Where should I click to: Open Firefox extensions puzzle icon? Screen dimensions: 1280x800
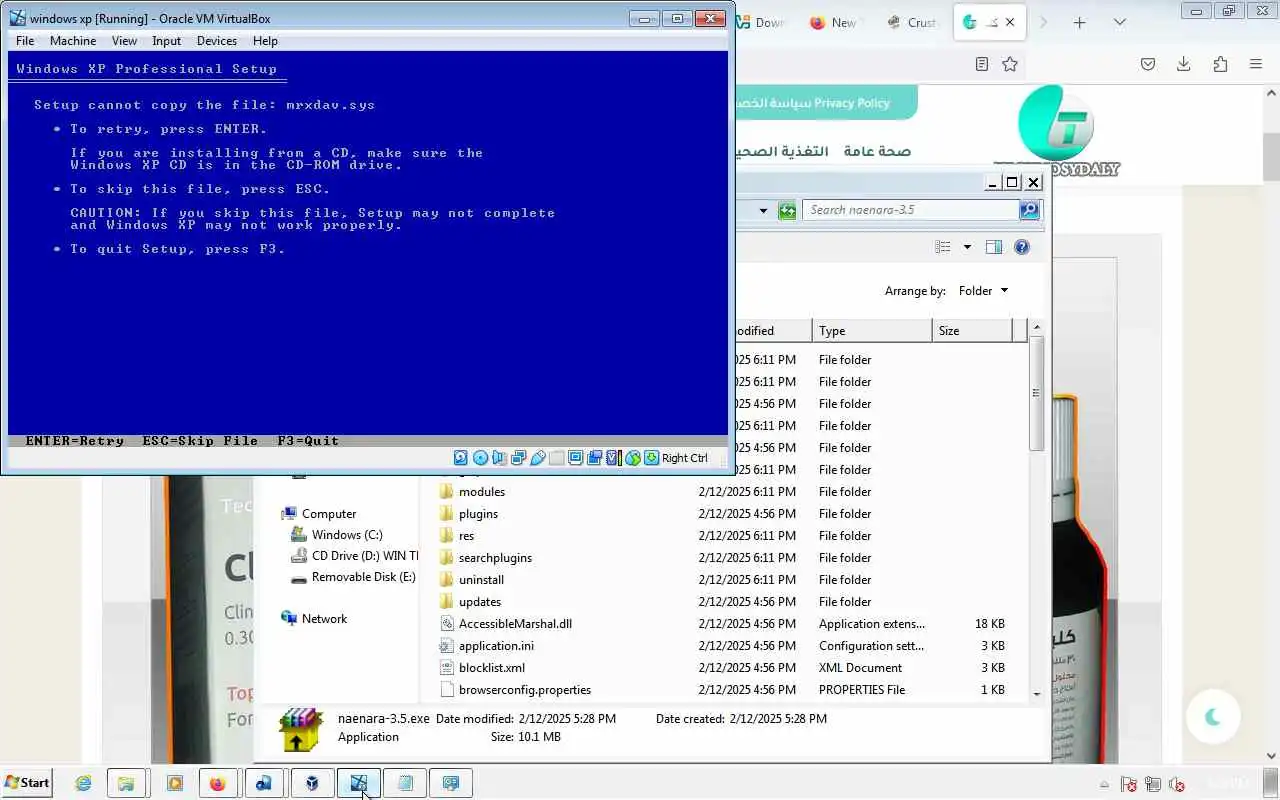1220,64
